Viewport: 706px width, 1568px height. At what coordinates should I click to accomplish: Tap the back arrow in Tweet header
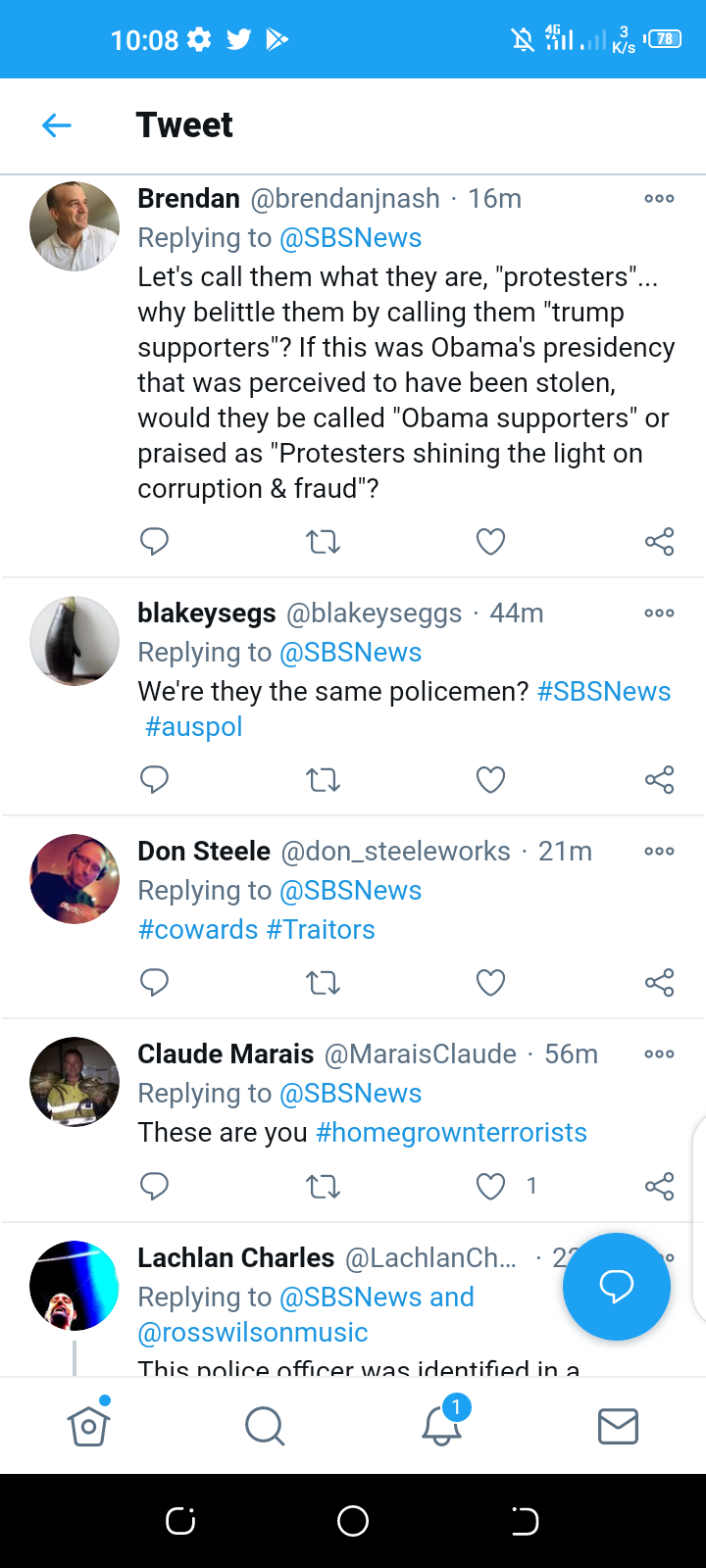[57, 125]
